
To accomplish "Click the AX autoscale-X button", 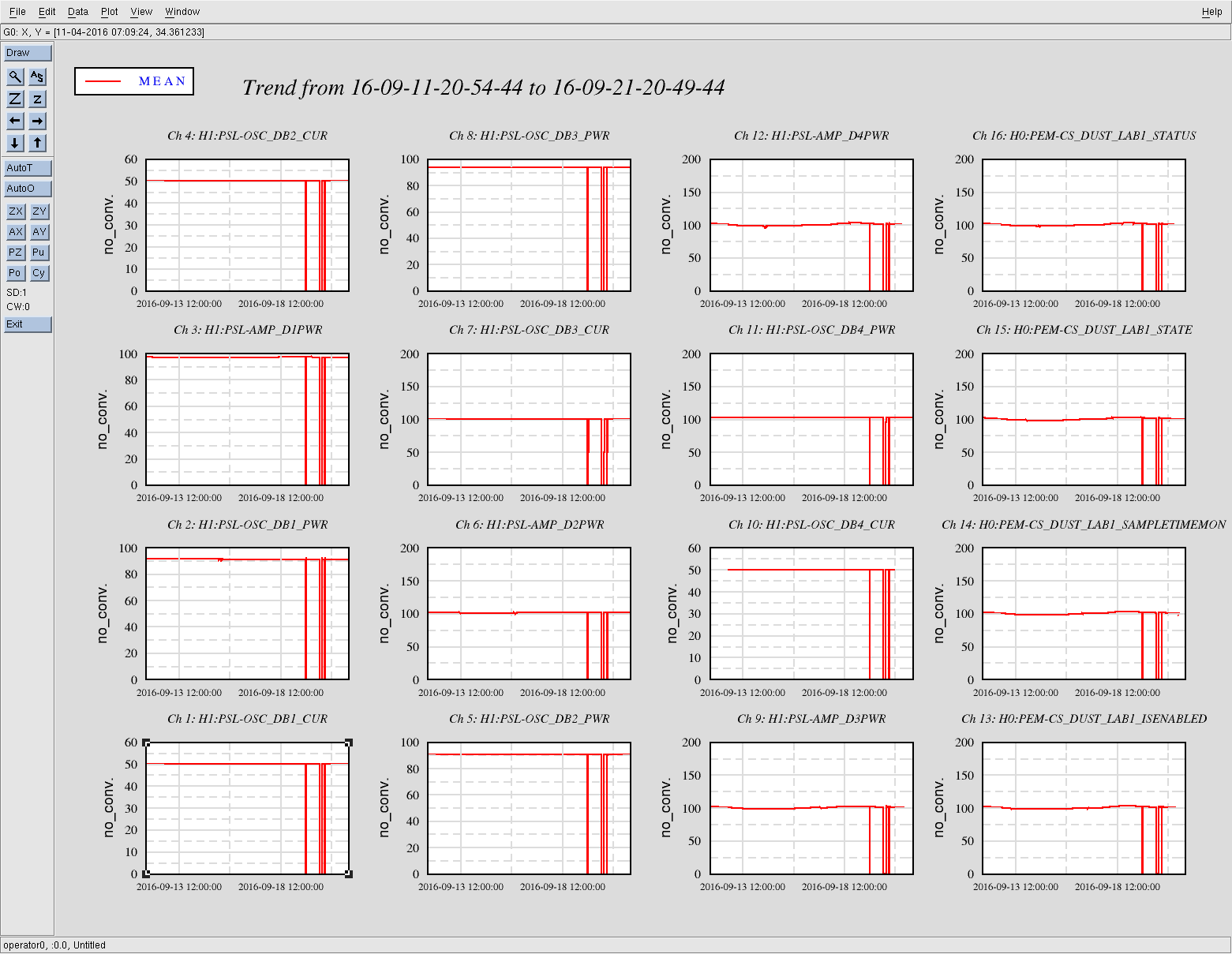I will [x=15, y=232].
